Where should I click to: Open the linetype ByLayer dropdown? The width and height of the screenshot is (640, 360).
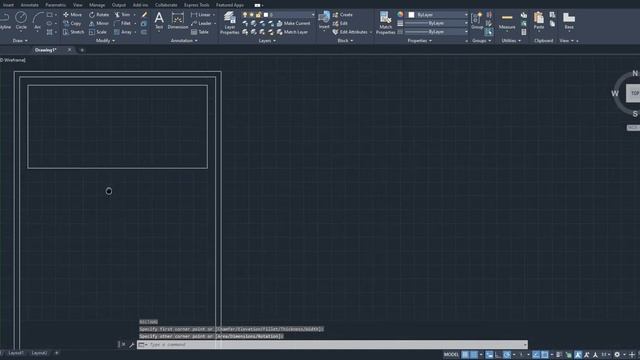(x=436, y=32)
